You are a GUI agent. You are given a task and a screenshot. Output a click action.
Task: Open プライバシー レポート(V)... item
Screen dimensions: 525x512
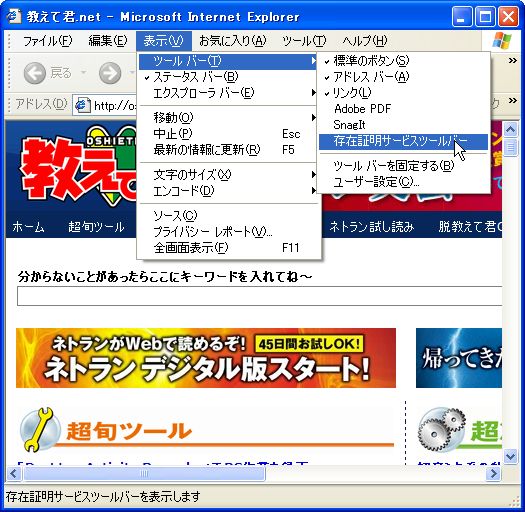tap(228, 232)
